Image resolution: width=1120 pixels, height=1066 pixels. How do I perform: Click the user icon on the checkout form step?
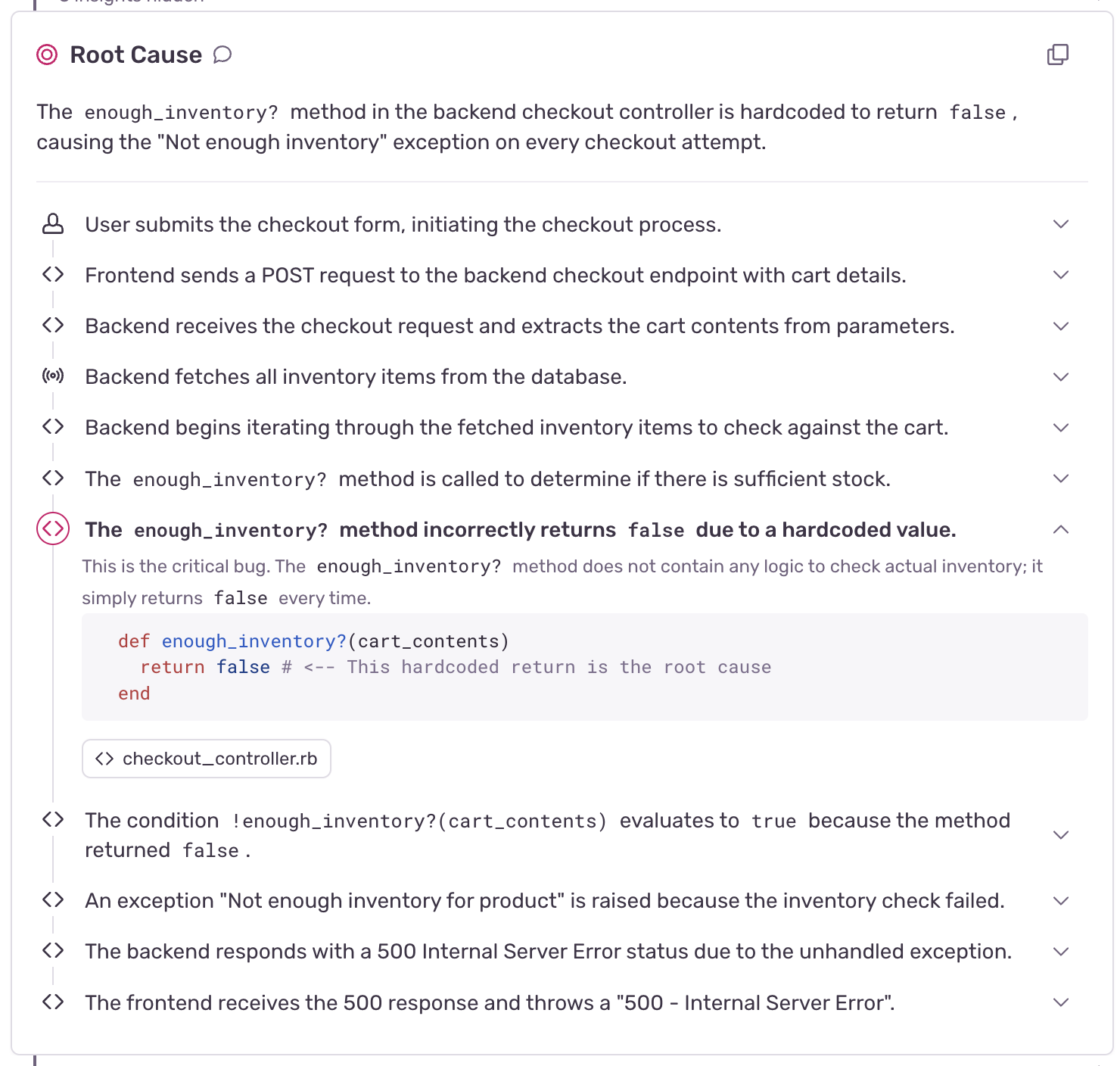(52, 223)
